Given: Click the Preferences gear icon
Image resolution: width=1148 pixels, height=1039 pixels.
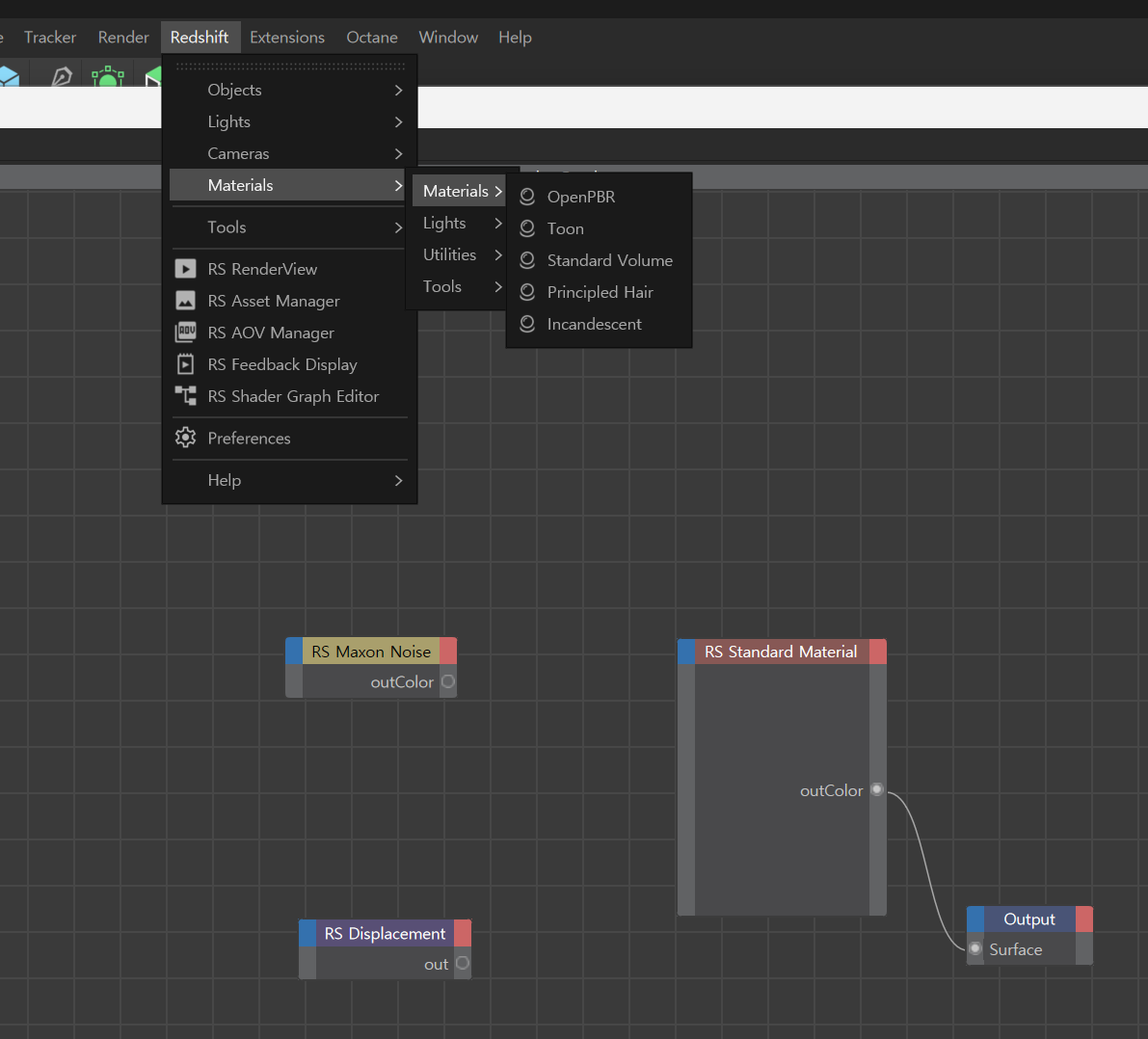Looking at the screenshot, I should (x=185, y=438).
